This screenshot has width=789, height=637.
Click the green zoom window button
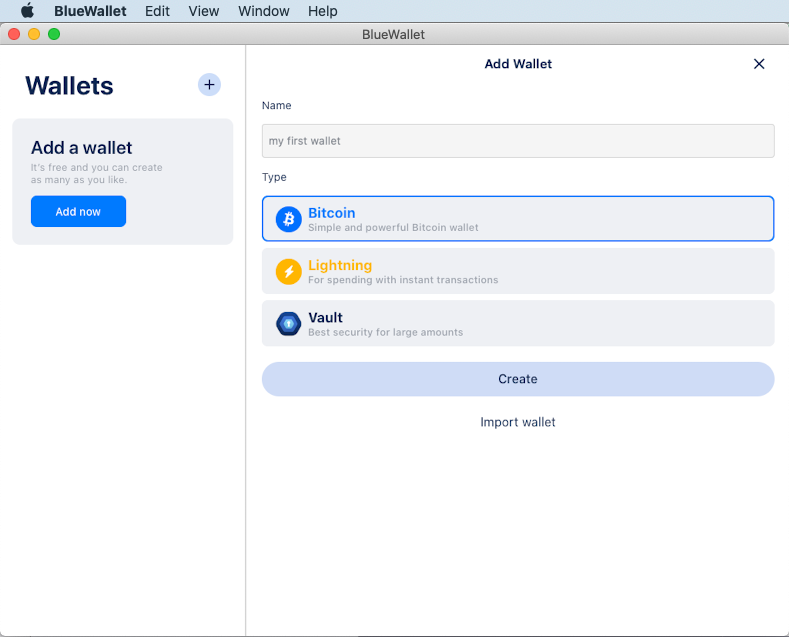[x=54, y=34]
